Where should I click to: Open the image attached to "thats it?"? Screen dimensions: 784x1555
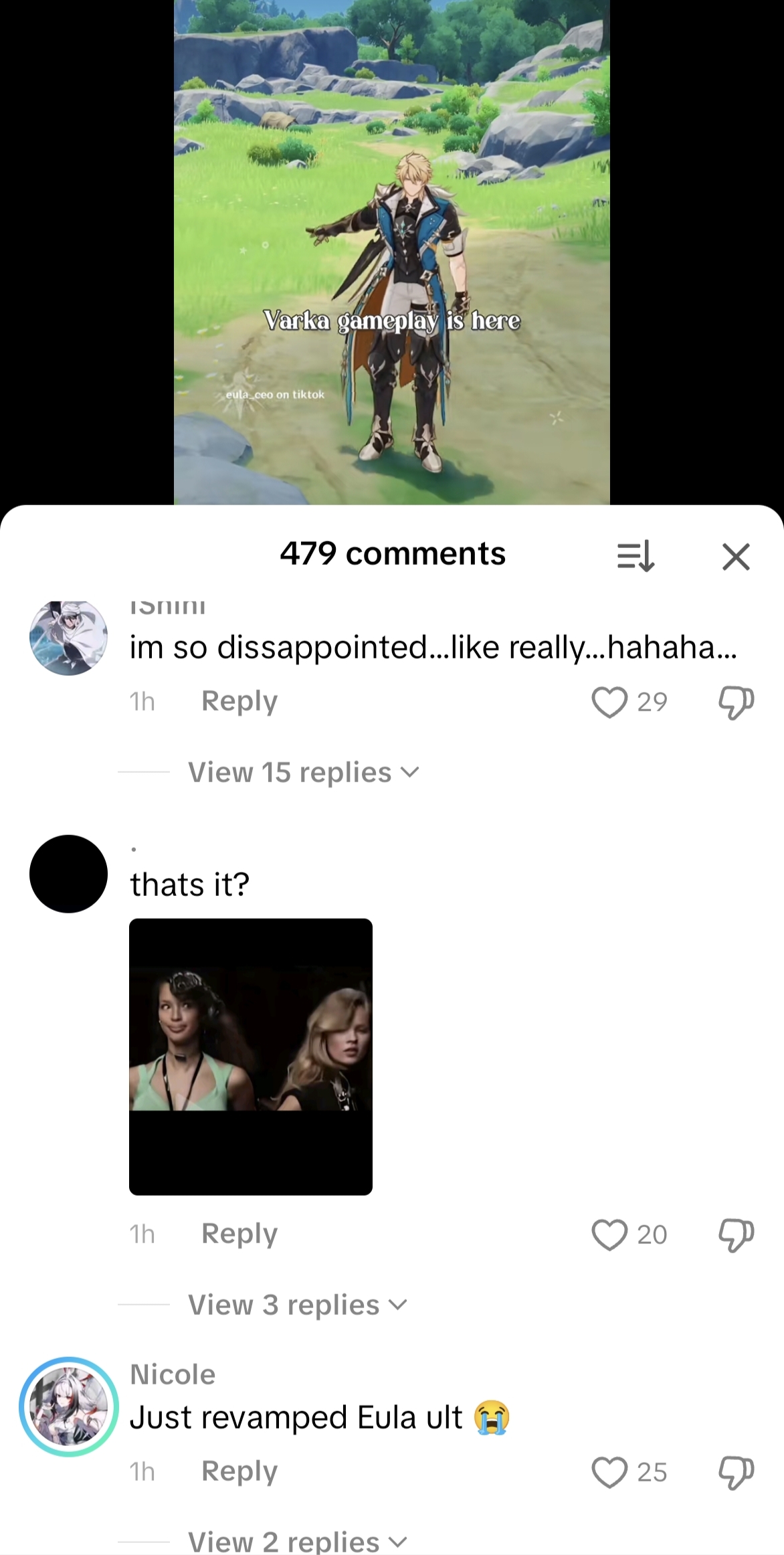251,1057
